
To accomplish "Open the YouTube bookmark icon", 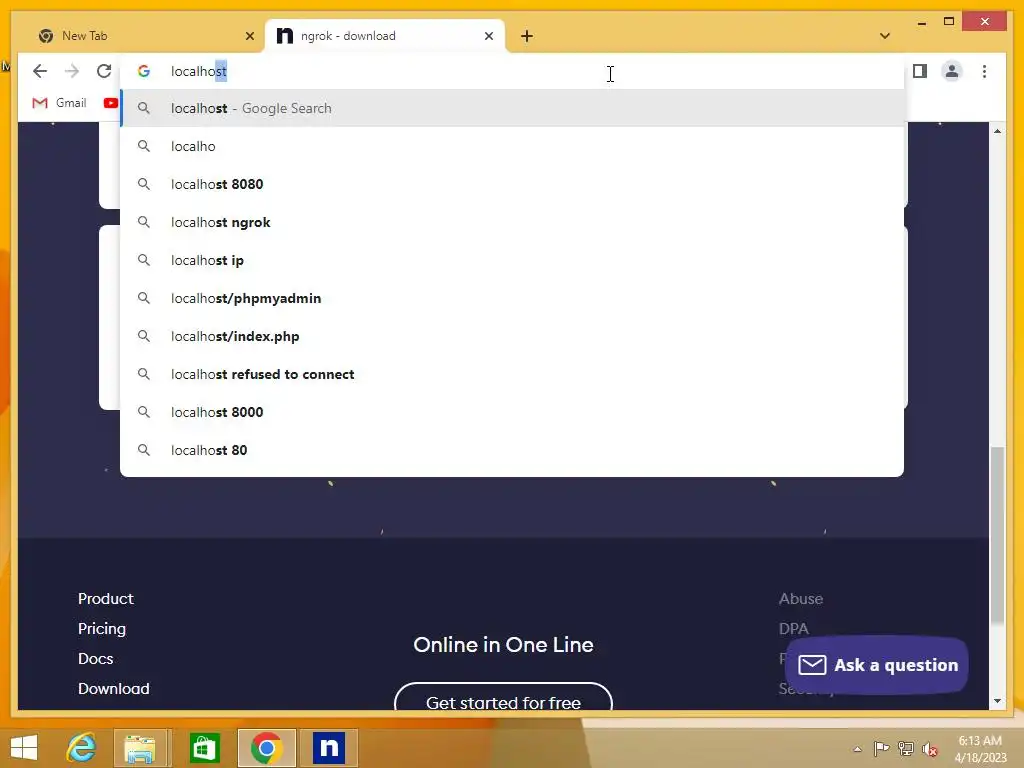I will pyautogui.click(x=110, y=103).
